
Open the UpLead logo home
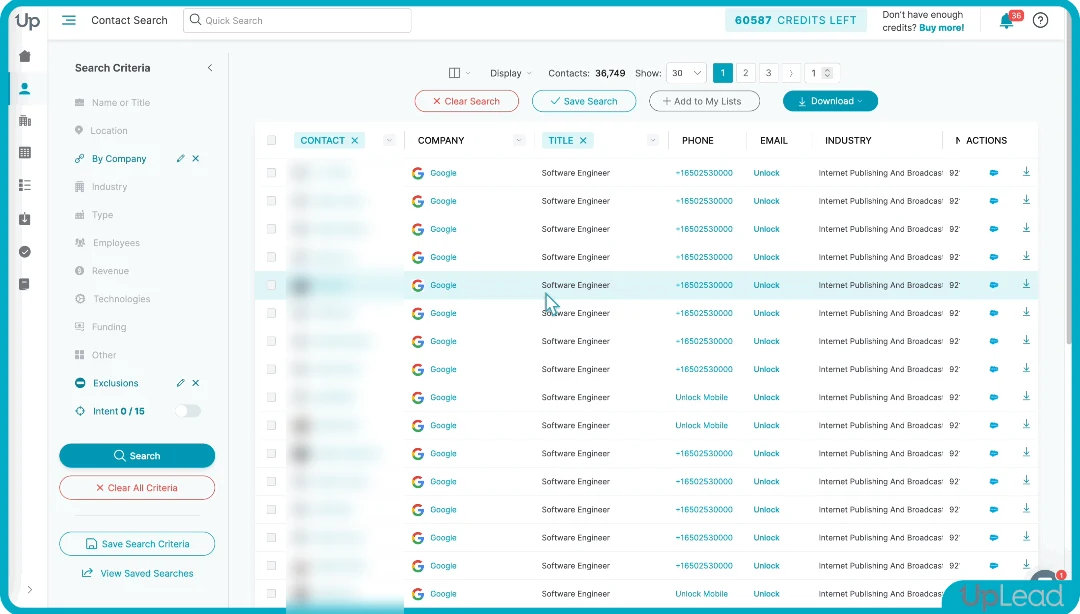coord(28,21)
